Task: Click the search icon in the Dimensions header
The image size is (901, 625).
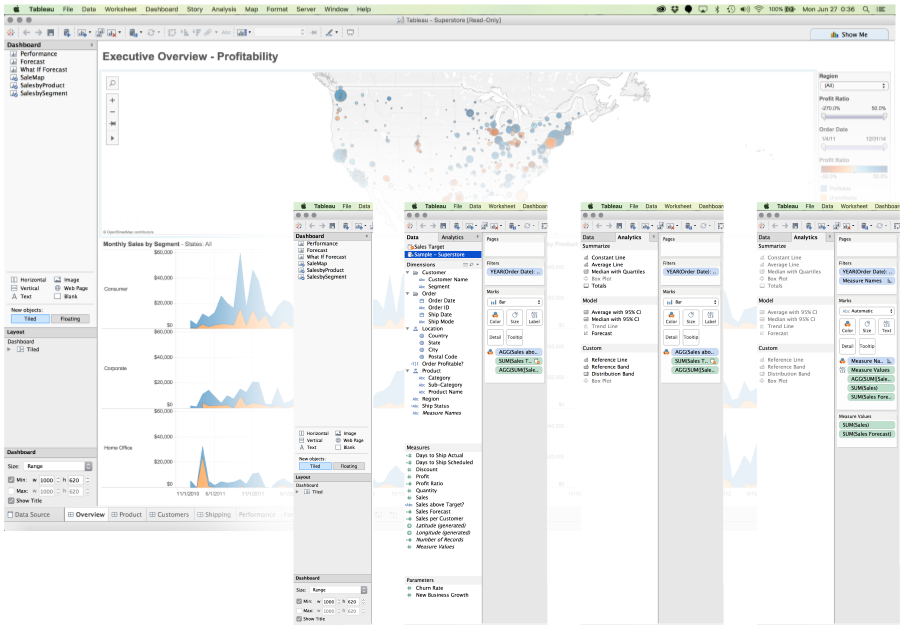Action: click(471, 265)
